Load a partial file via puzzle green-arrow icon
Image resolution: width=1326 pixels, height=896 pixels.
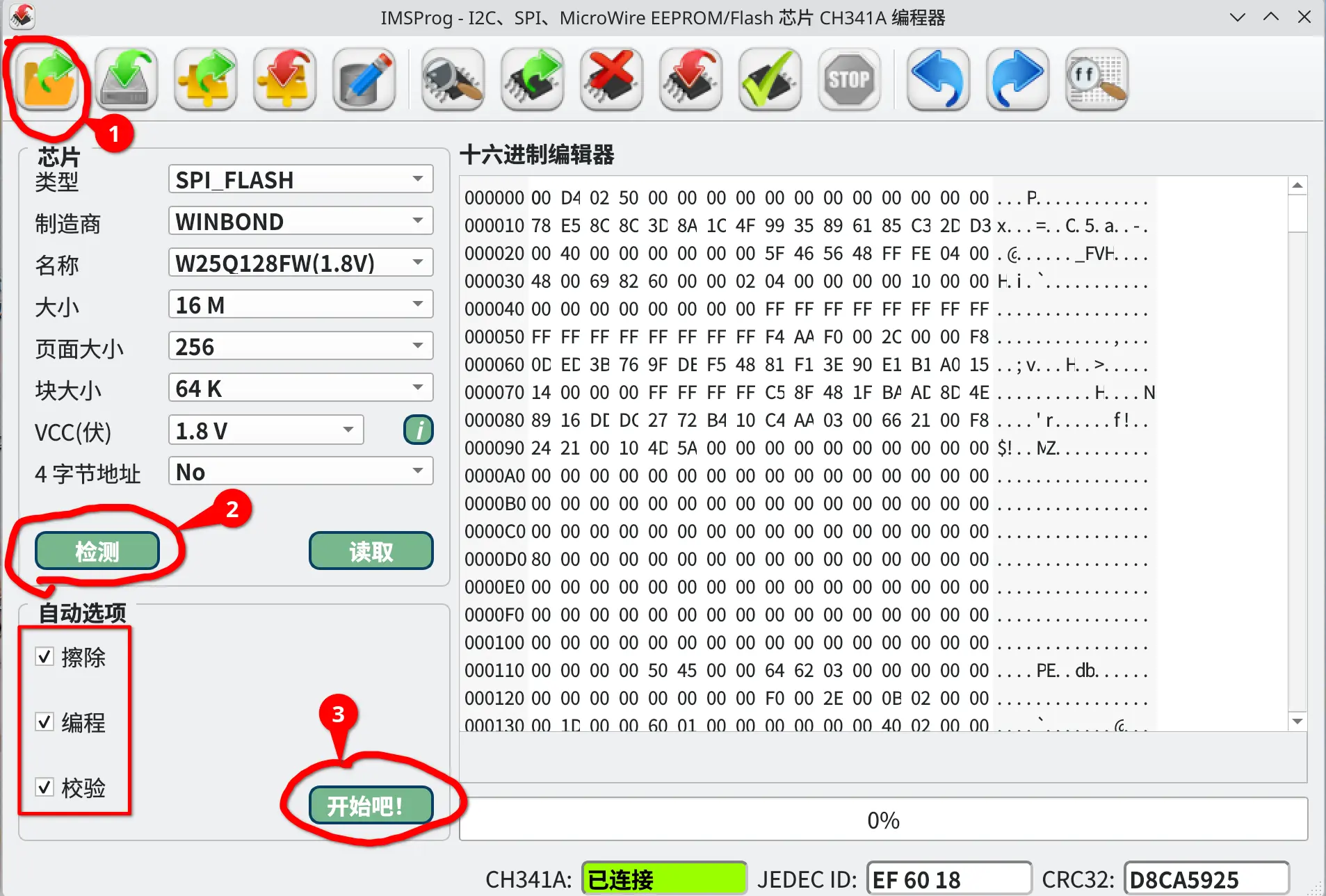pos(206,80)
